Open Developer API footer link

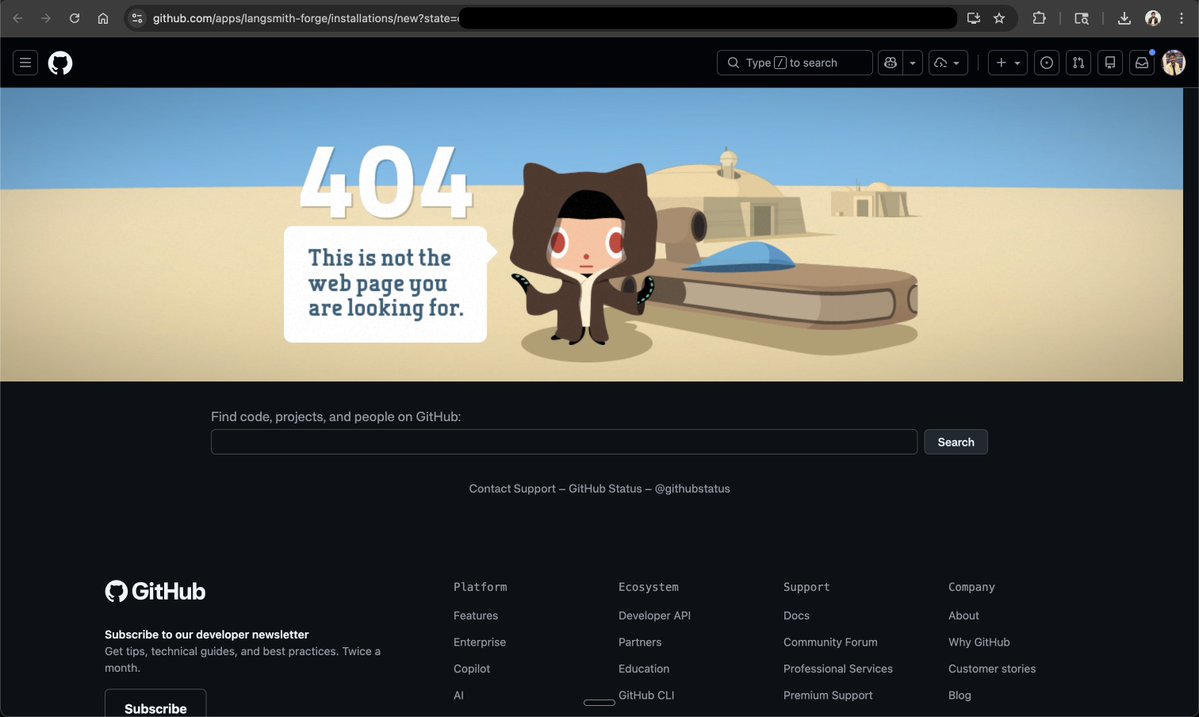coord(655,615)
